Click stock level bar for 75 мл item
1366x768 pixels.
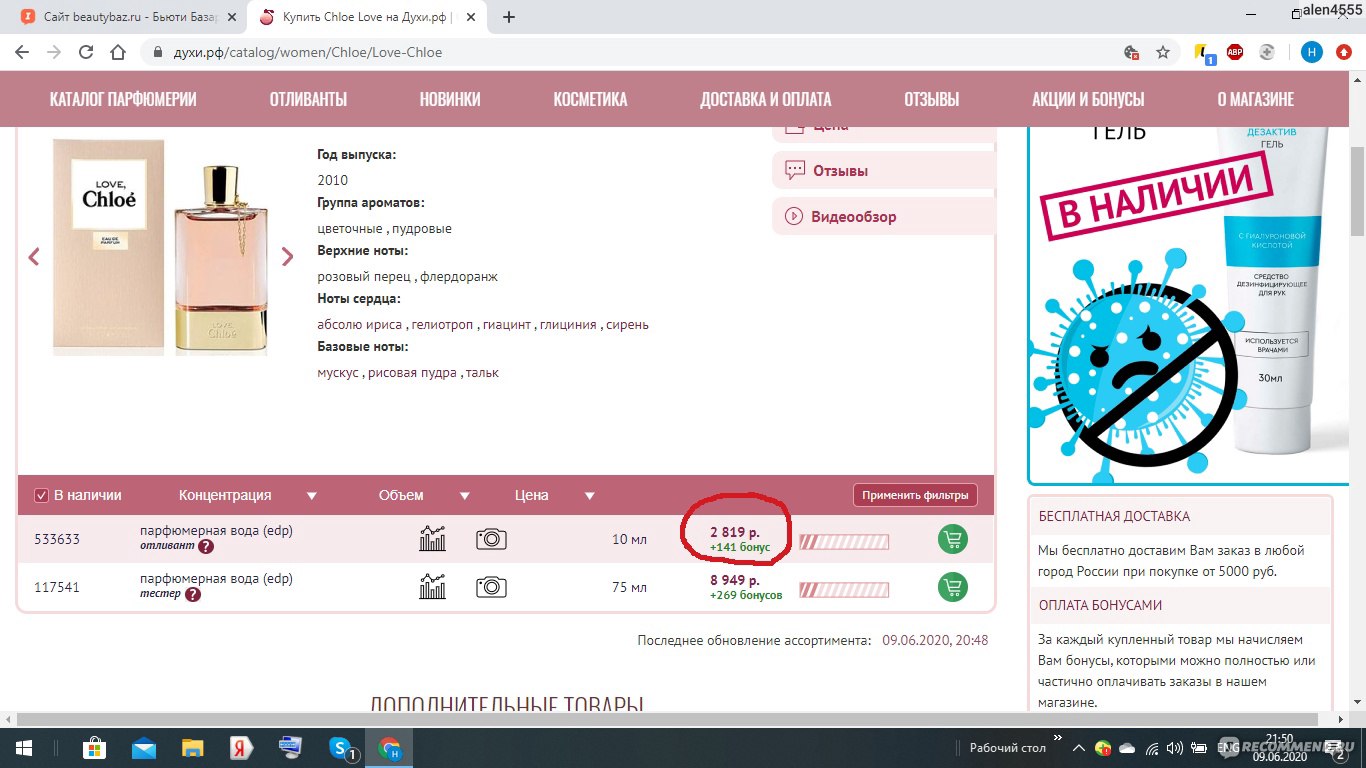pyautogui.click(x=844, y=590)
